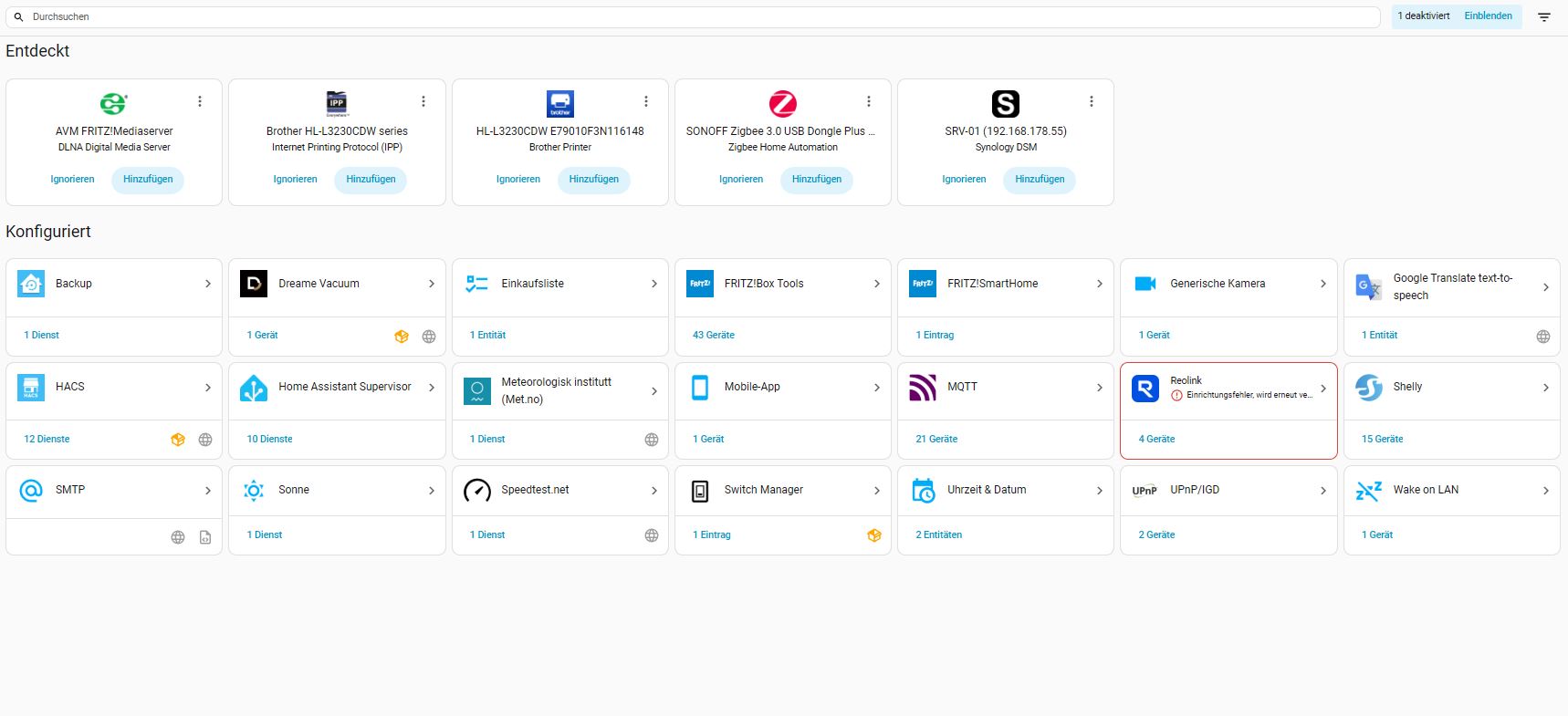Focus the Durchsuchen search field
The height and width of the screenshot is (716, 1568).
click(694, 17)
